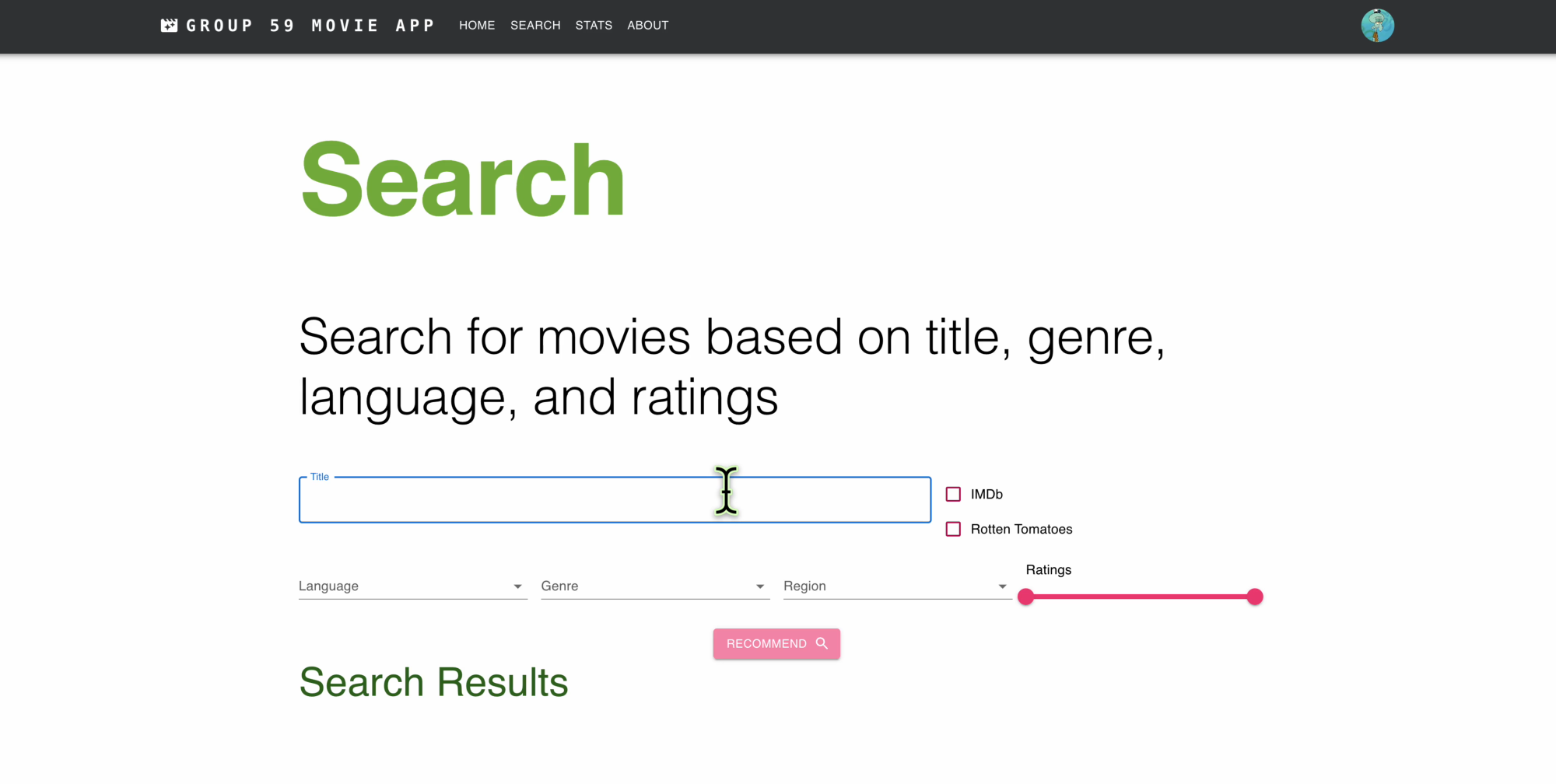Click the Search Results heading

433,683
